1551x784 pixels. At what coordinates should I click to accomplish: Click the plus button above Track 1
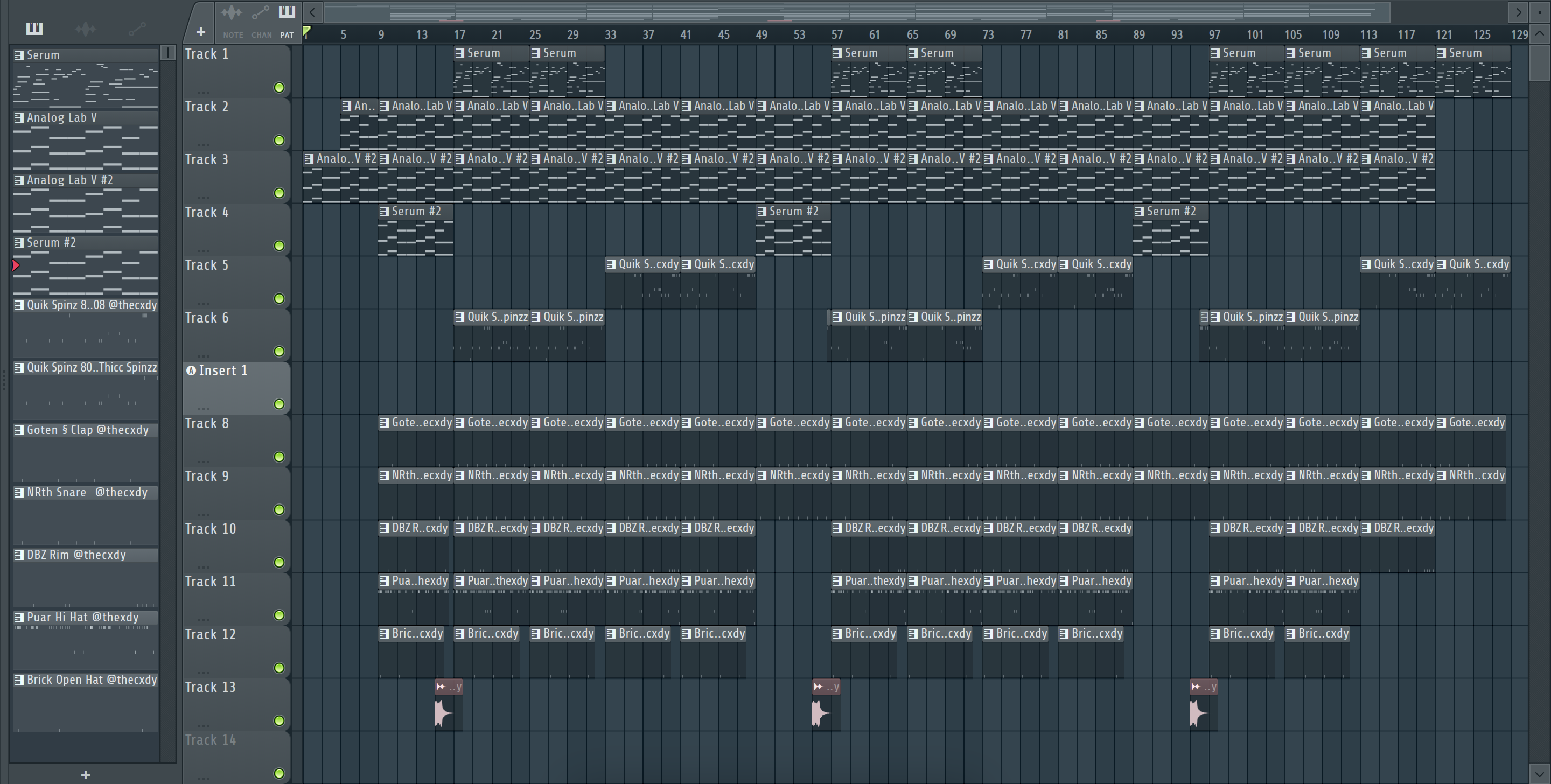tap(200, 31)
